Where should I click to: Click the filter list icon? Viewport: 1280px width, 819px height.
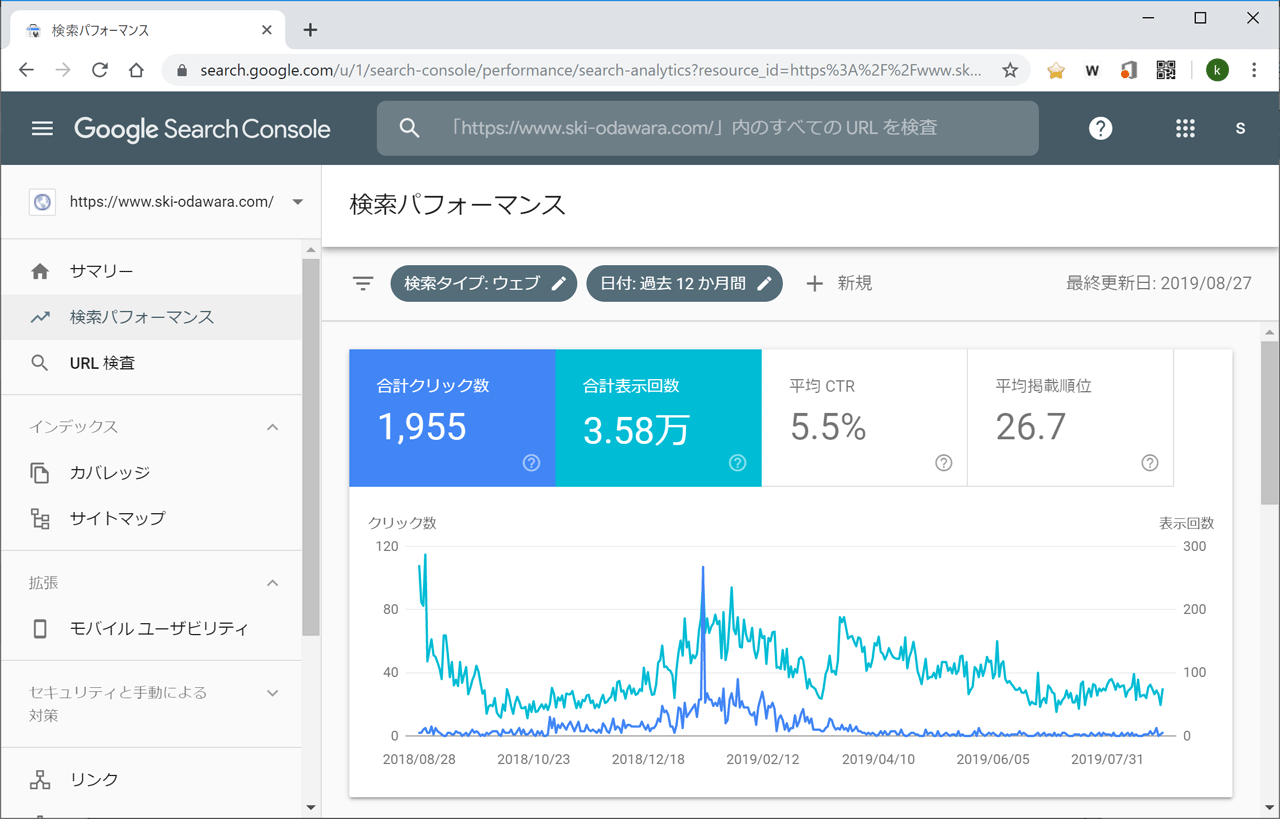pos(362,283)
